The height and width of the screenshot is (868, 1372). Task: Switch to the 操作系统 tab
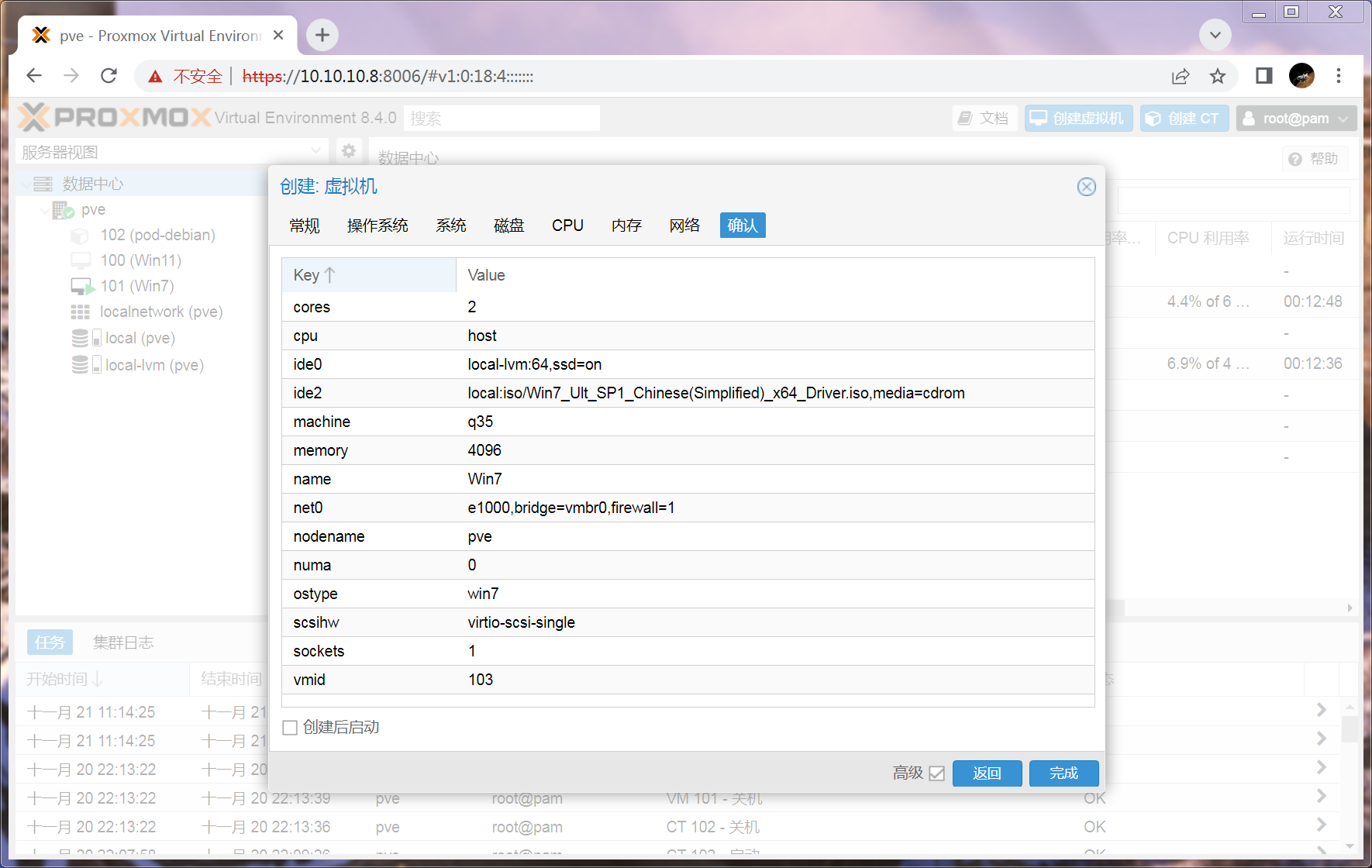click(377, 226)
